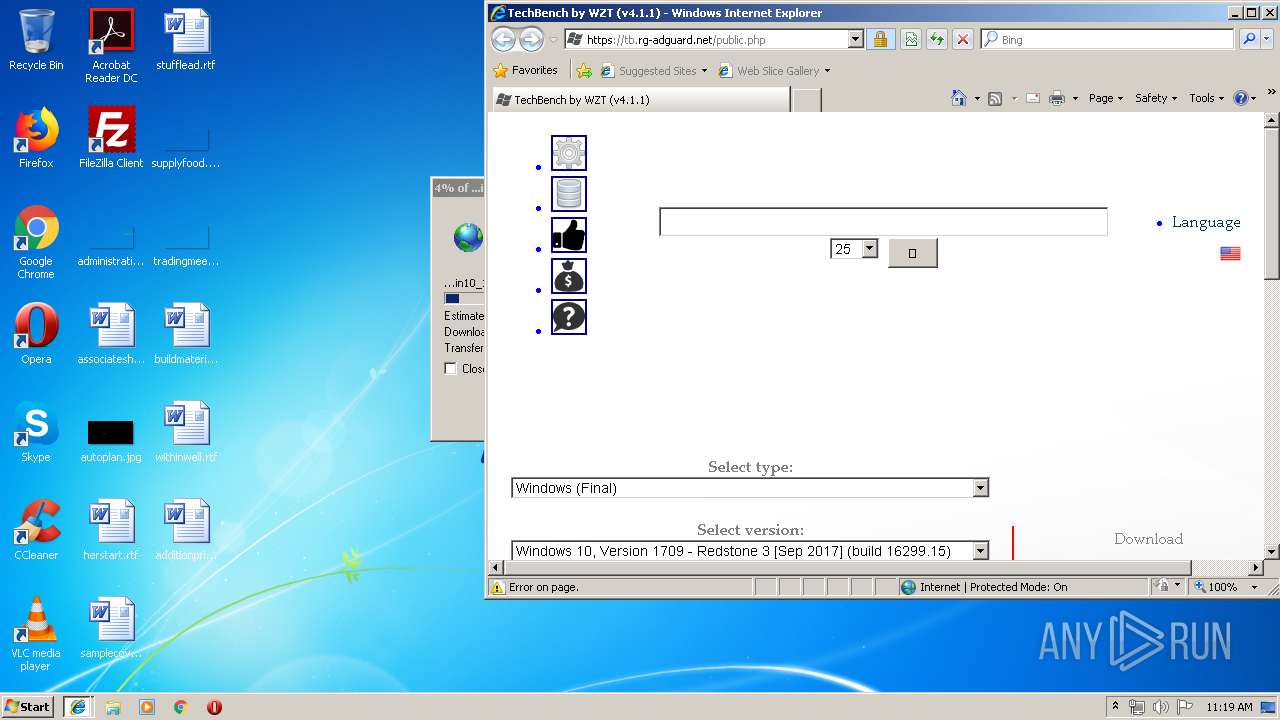This screenshot has width=1280, height=720.
Task: Click Read Mail envelope icon
Action: point(1033,98)
